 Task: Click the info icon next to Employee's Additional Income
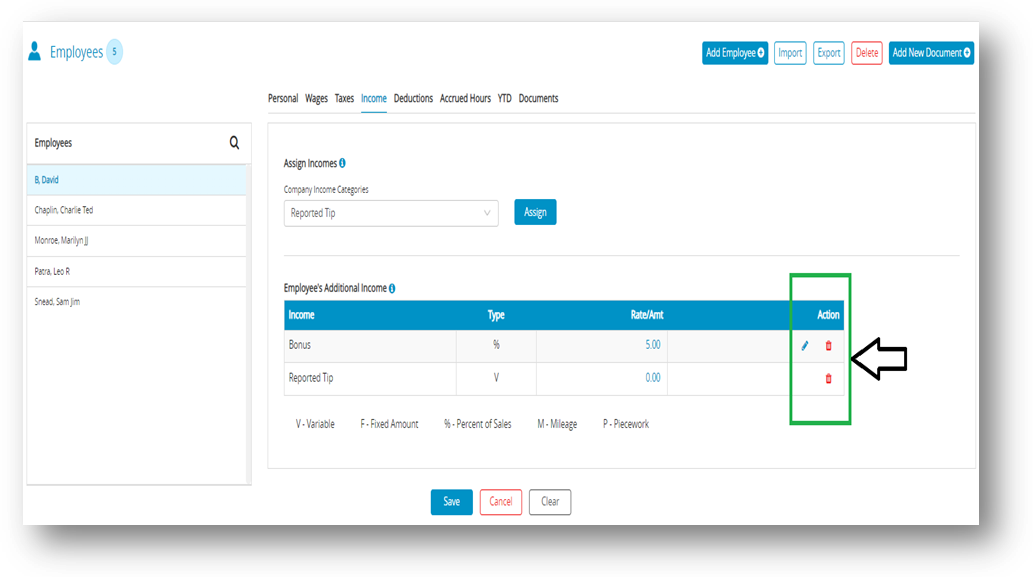392,288
